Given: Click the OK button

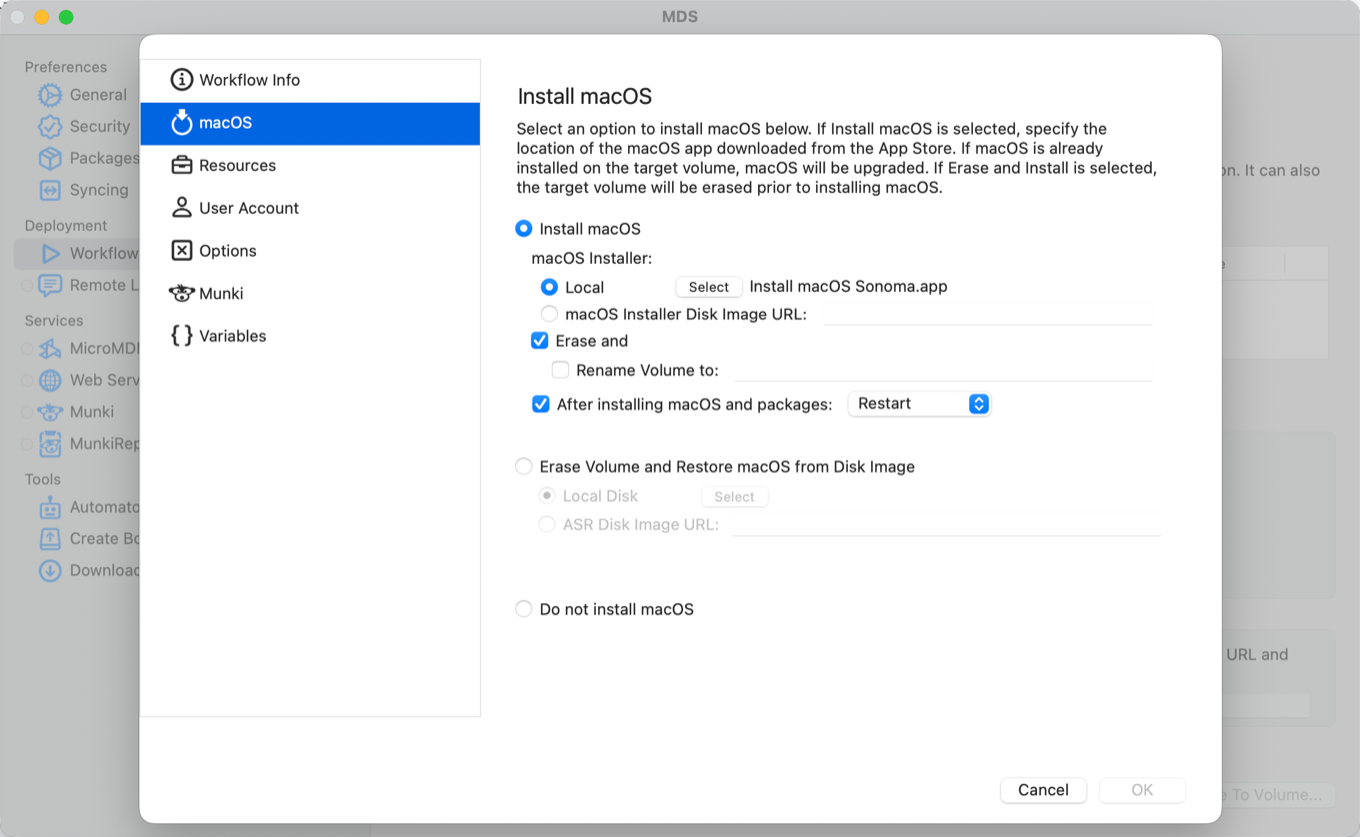Looking at the screenshot, I should click(x=1142, y=790).
